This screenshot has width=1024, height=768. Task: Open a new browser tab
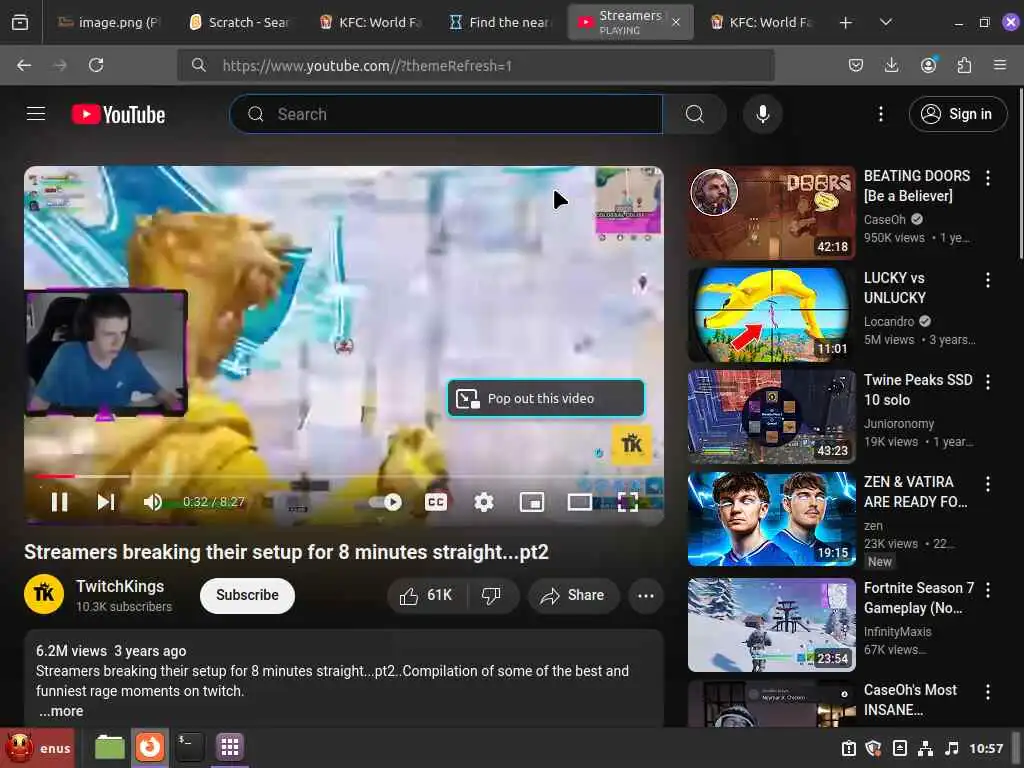coord(846,22)
